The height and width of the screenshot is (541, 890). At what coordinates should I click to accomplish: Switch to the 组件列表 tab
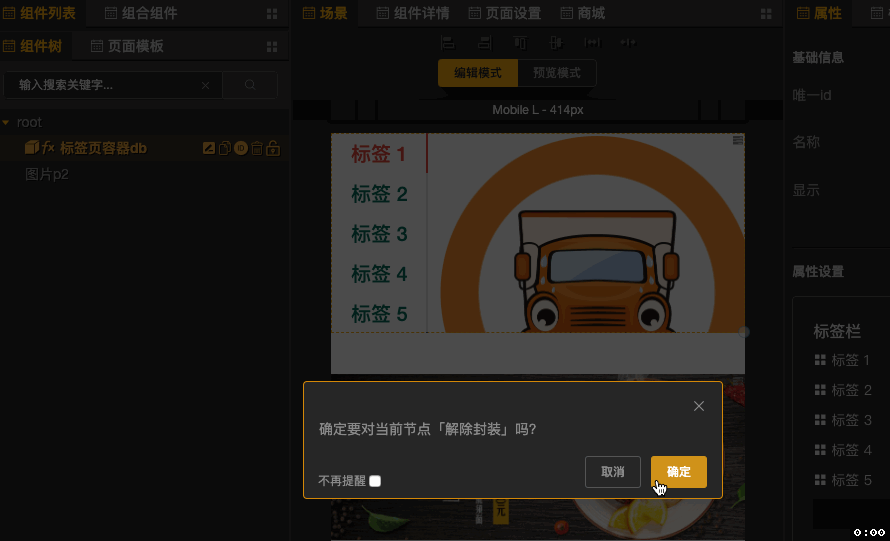point(40,13)
